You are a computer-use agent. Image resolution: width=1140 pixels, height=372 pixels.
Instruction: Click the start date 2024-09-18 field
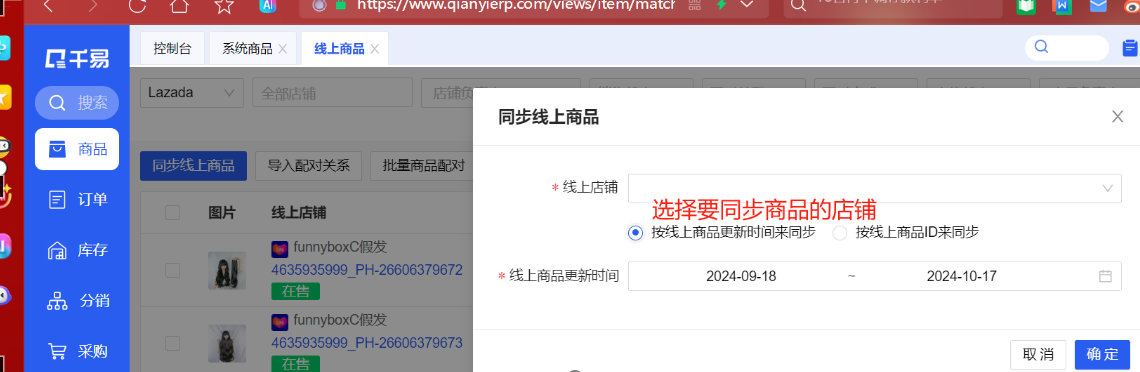pyautogui.click(x=741, y=276)
